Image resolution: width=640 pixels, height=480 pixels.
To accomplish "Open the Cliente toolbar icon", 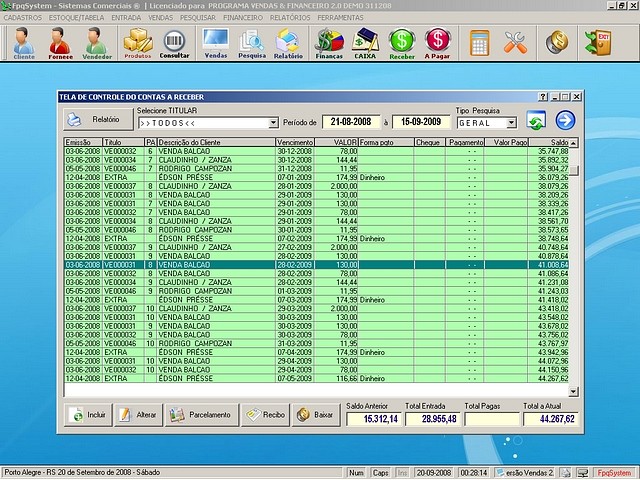I will 24,44.
